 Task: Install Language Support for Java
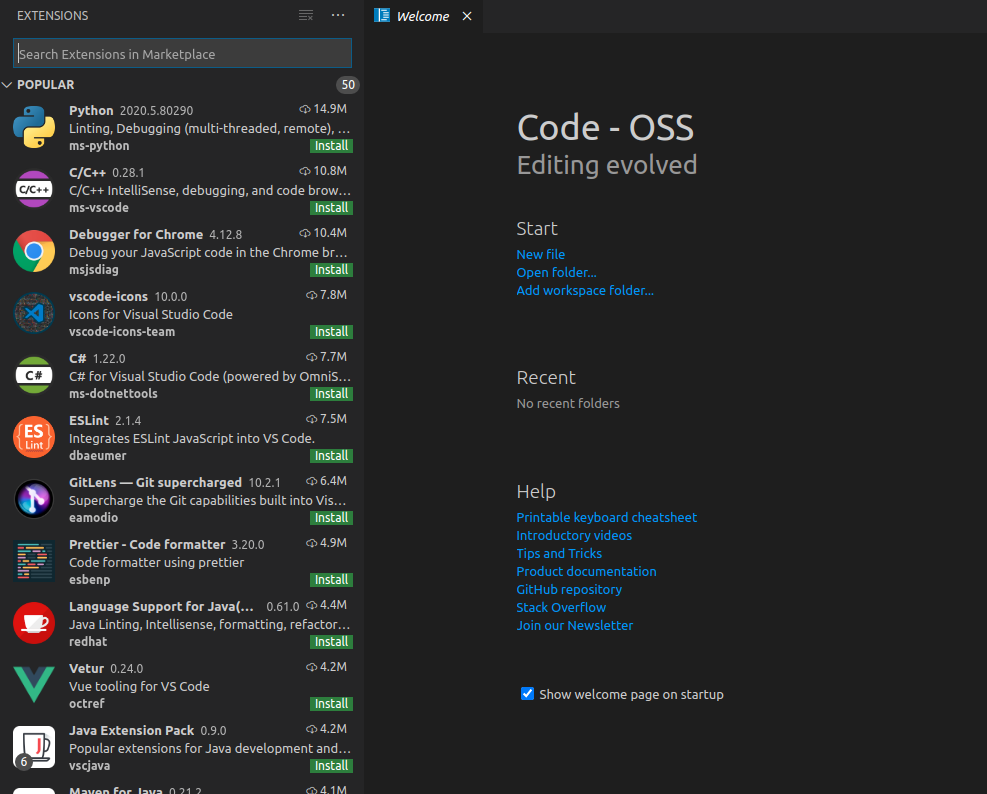point(331,642)
